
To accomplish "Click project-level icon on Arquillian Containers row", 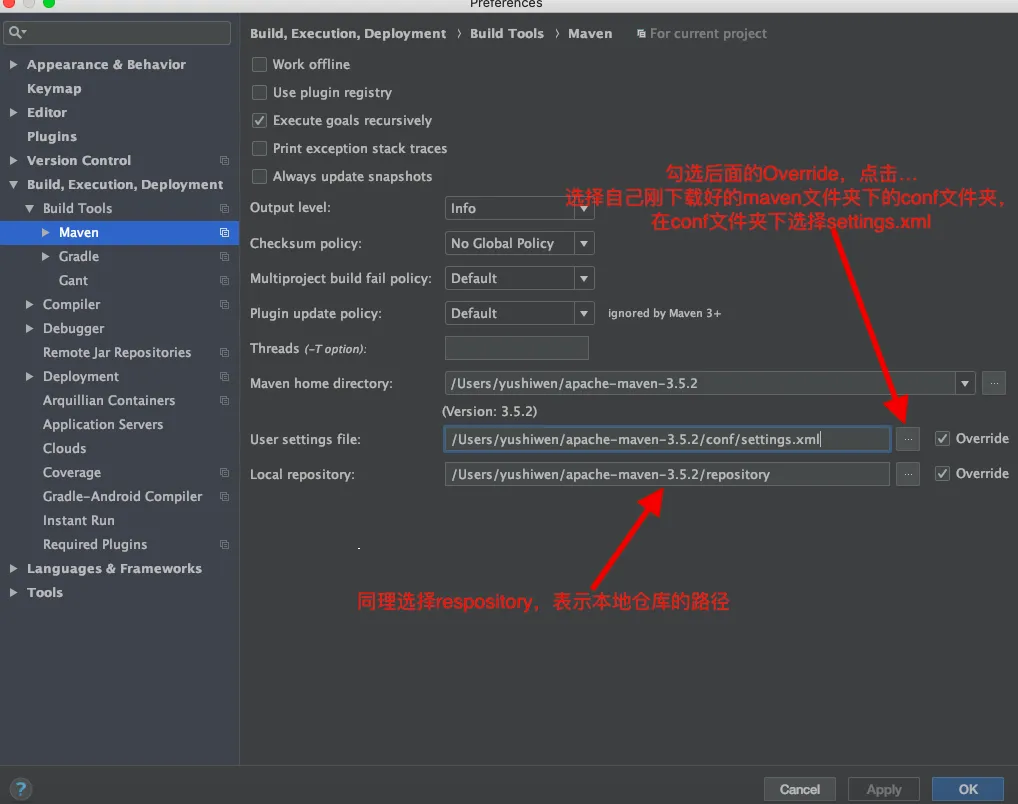I will [225, 401].
